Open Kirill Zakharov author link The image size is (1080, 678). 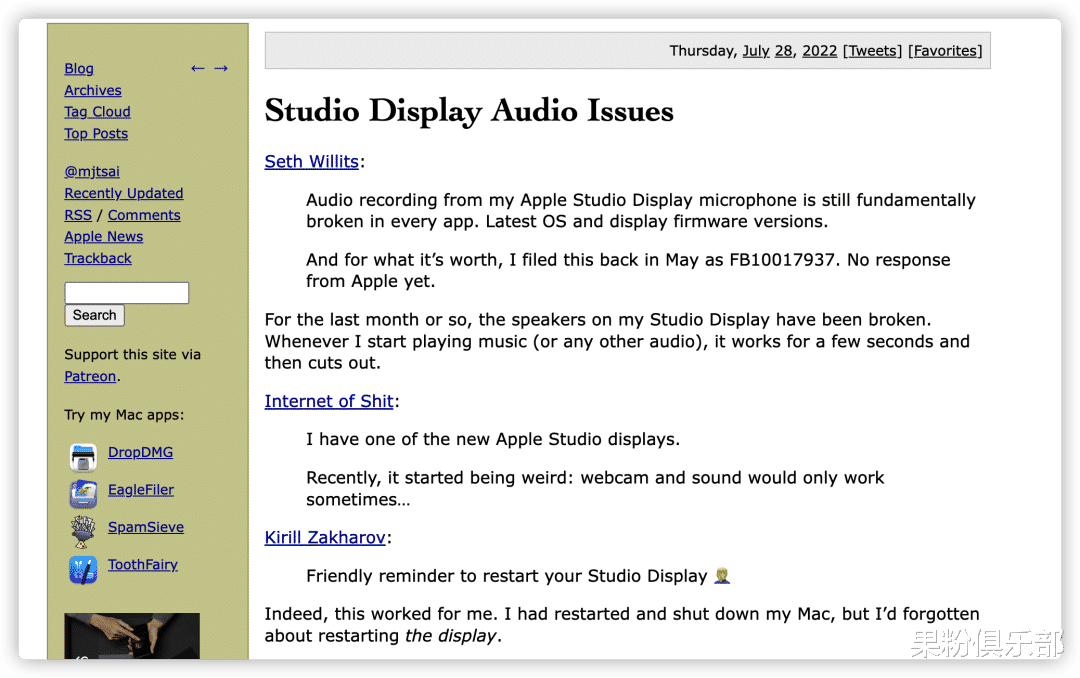coord(325,537)
